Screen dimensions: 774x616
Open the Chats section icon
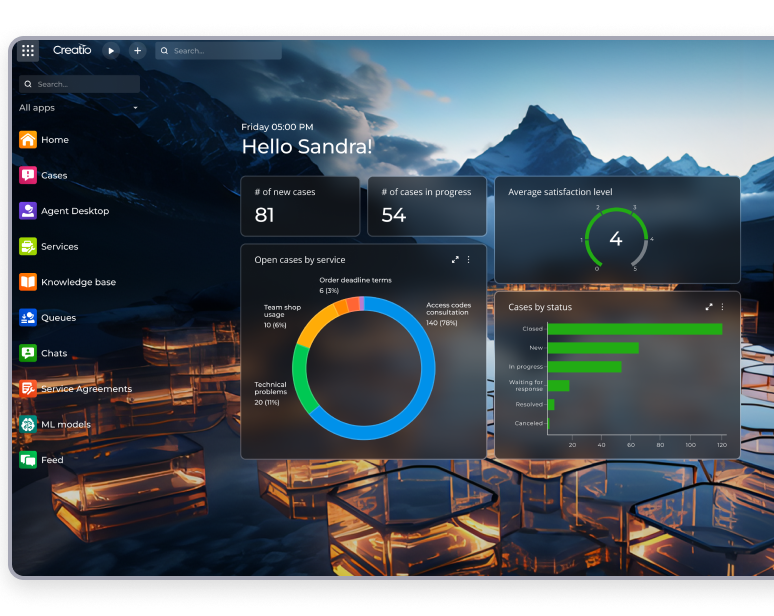tap(28, 353)
